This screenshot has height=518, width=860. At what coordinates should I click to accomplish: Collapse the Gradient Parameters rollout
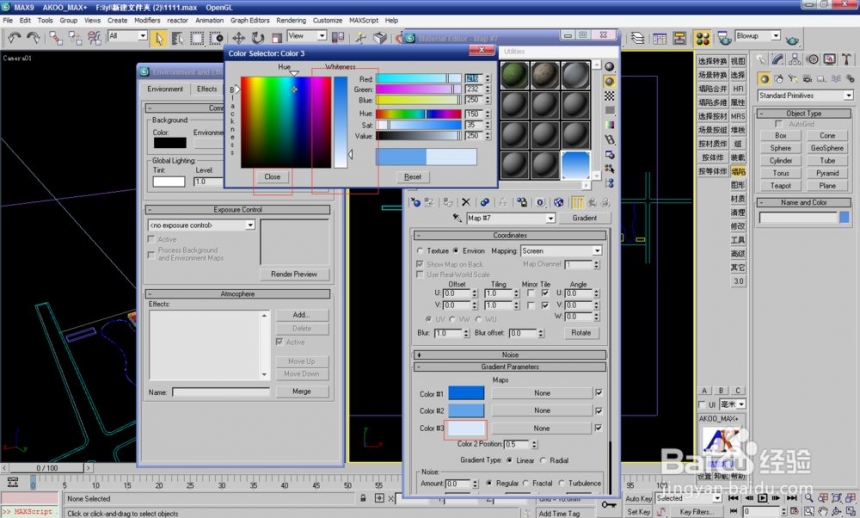tap(510, 367)
